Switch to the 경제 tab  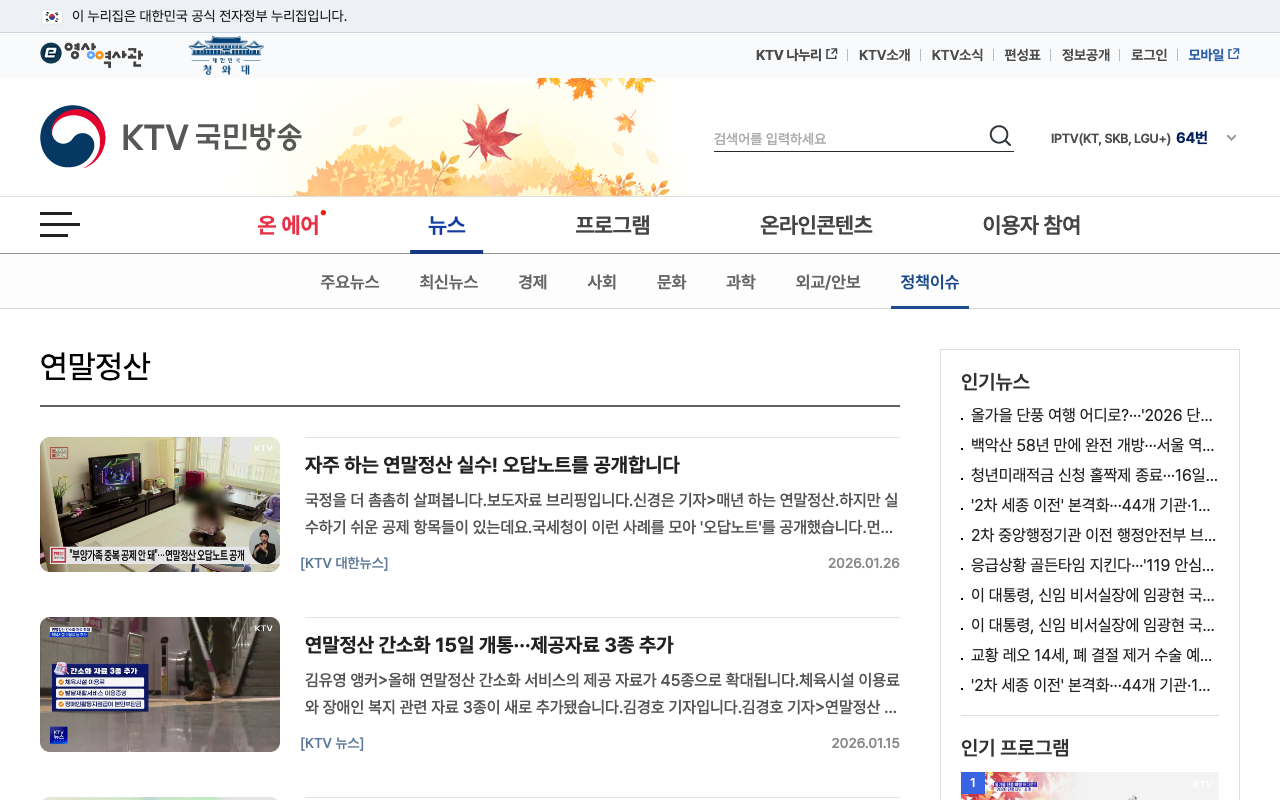point(533,282)
